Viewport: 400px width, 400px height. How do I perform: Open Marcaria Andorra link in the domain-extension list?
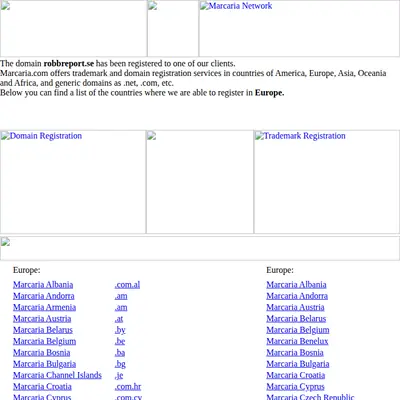[x=44, y=296]
